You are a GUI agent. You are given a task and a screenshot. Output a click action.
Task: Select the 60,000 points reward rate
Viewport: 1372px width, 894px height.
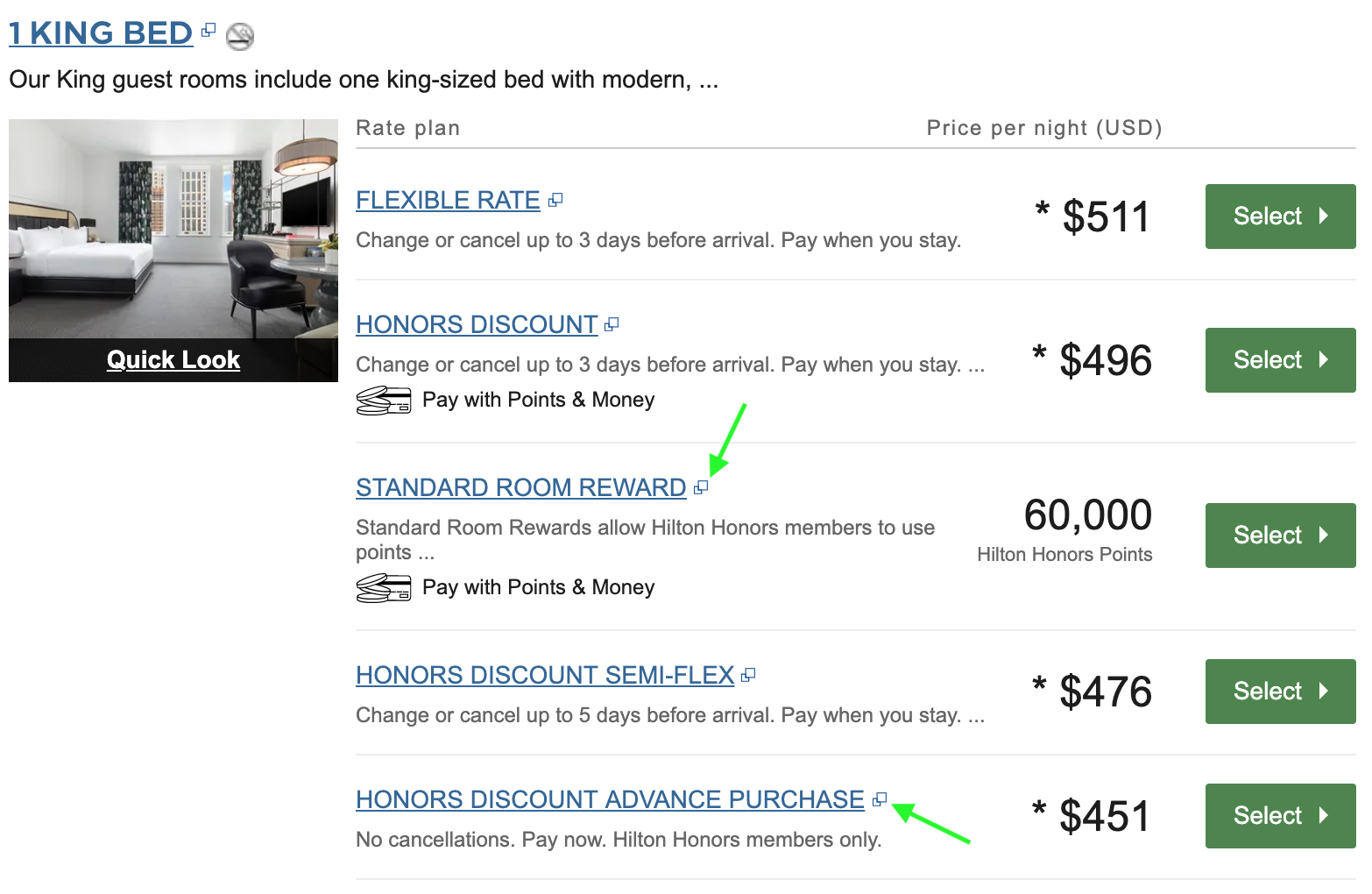tap(1280, 536)
